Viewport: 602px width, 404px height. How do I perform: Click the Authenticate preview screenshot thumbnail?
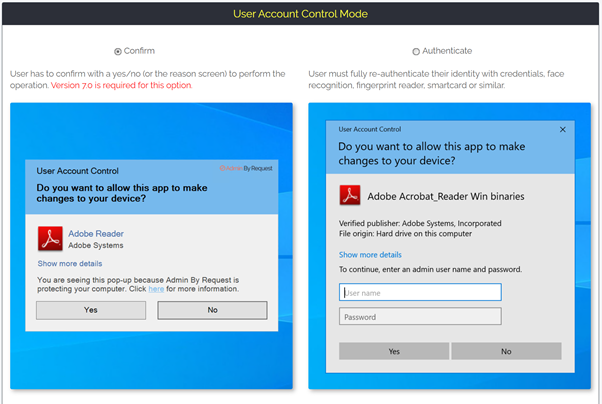450,246
